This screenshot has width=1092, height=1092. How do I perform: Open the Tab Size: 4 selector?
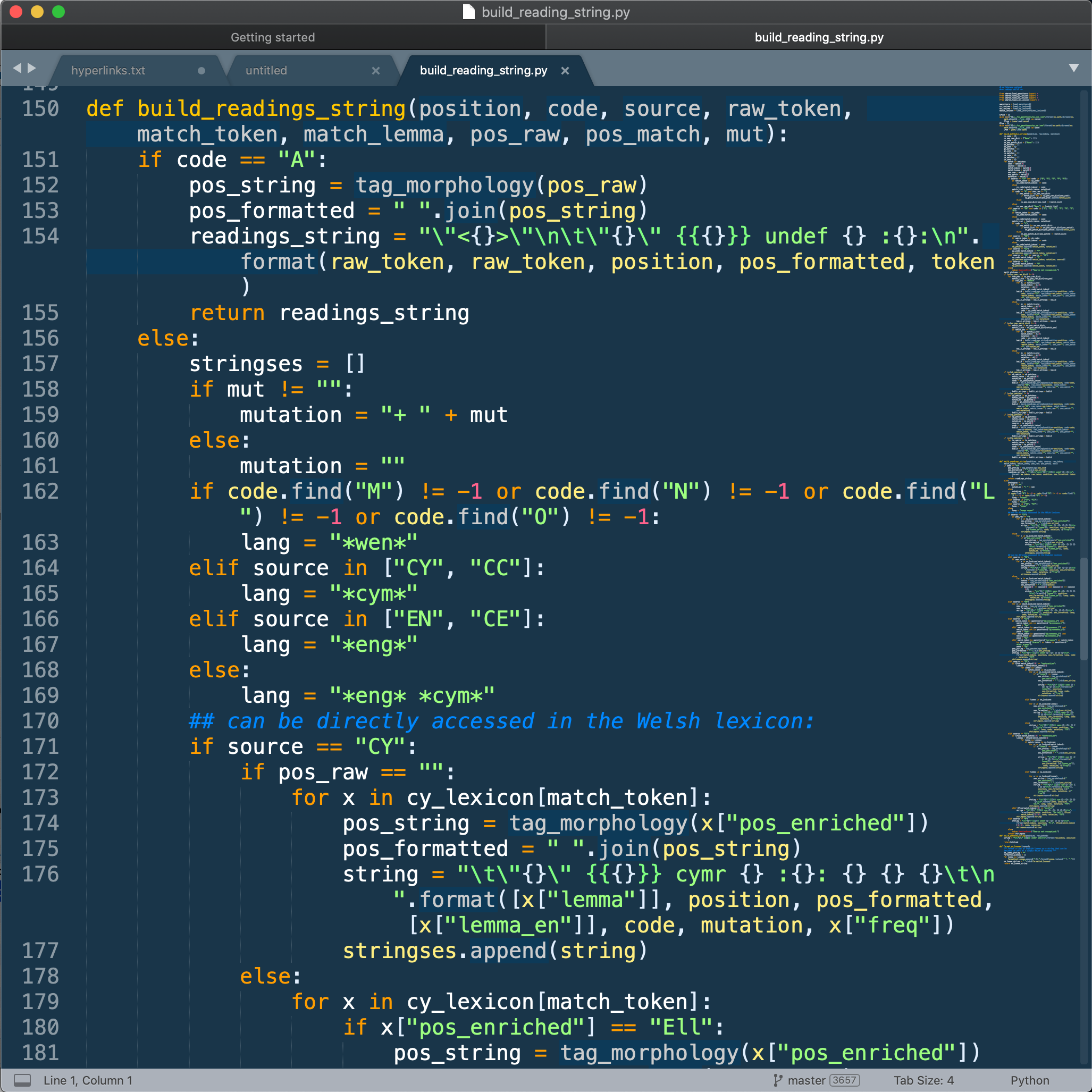click(923, 1080)
